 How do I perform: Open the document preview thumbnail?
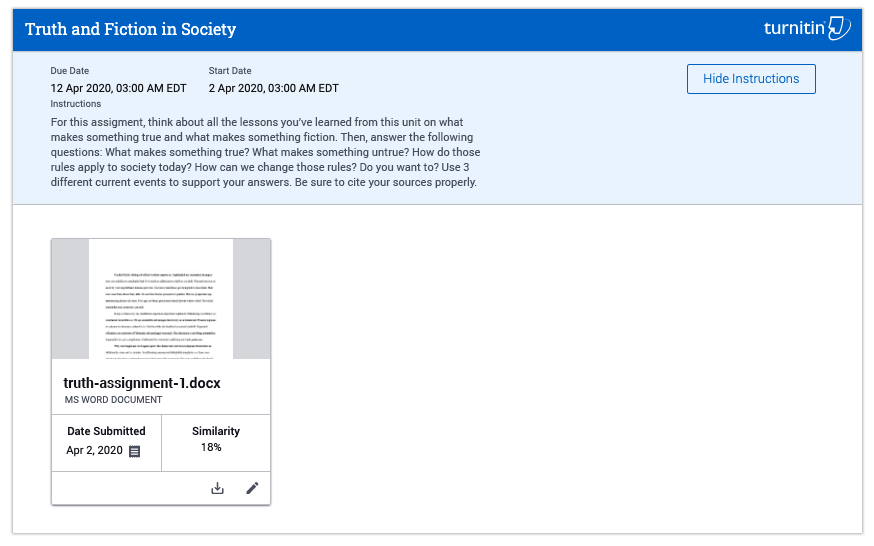point(161,299)
